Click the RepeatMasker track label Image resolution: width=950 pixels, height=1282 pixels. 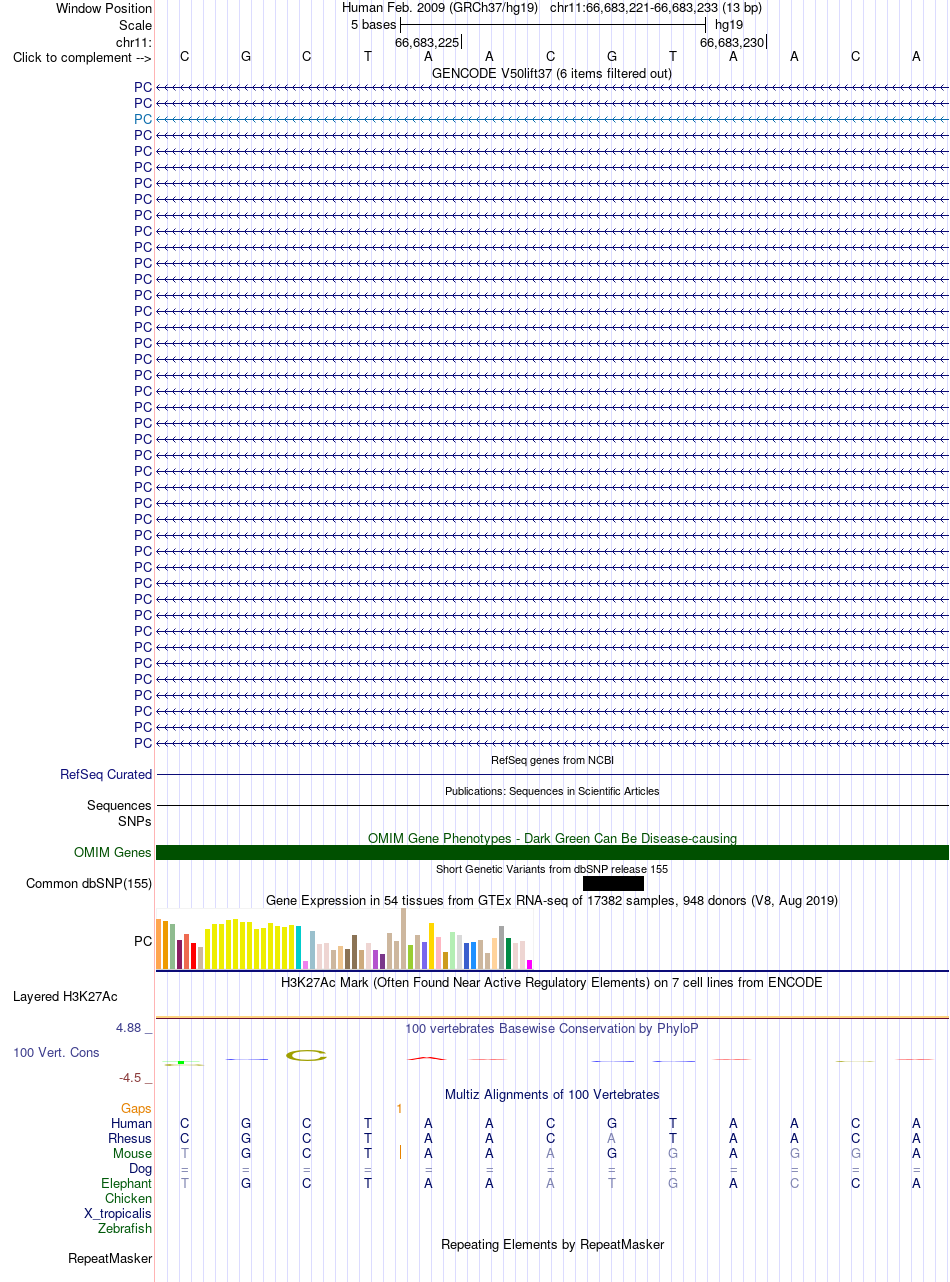point(110,1258)
